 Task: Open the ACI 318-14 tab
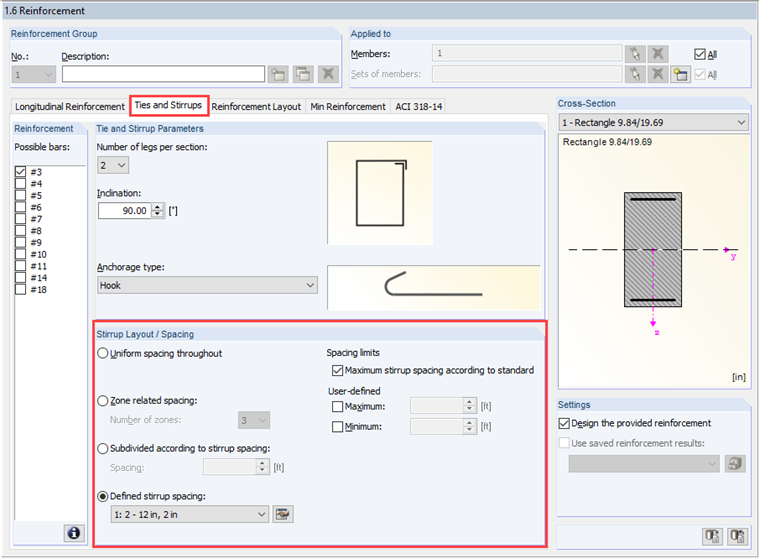(x=419, y=107)
